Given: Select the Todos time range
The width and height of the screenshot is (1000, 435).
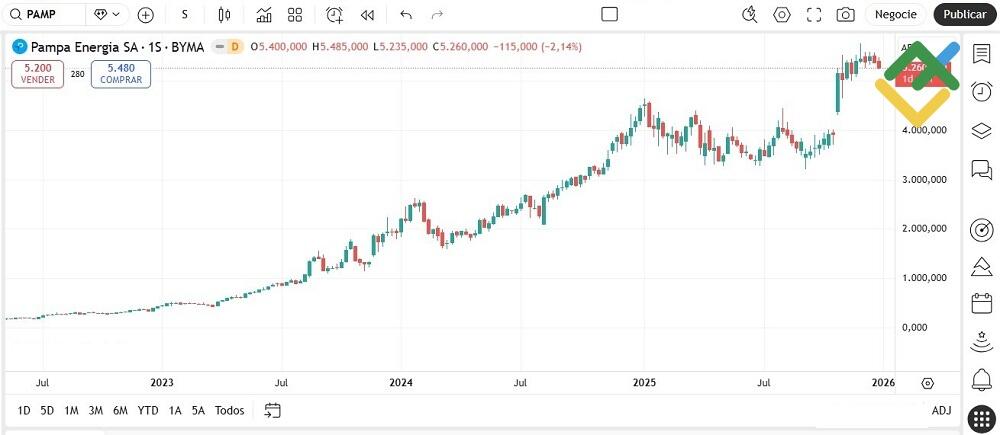Looking at the screenshot, I should pos(230,410).
